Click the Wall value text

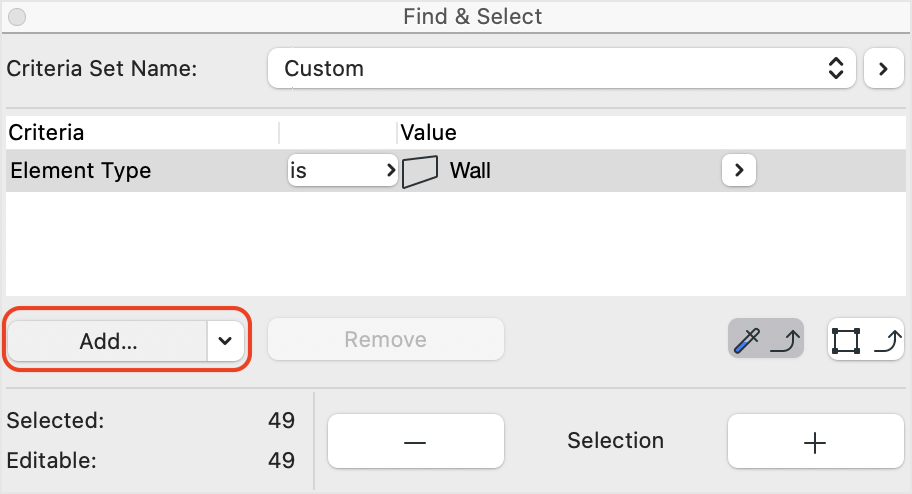point(470,171)
